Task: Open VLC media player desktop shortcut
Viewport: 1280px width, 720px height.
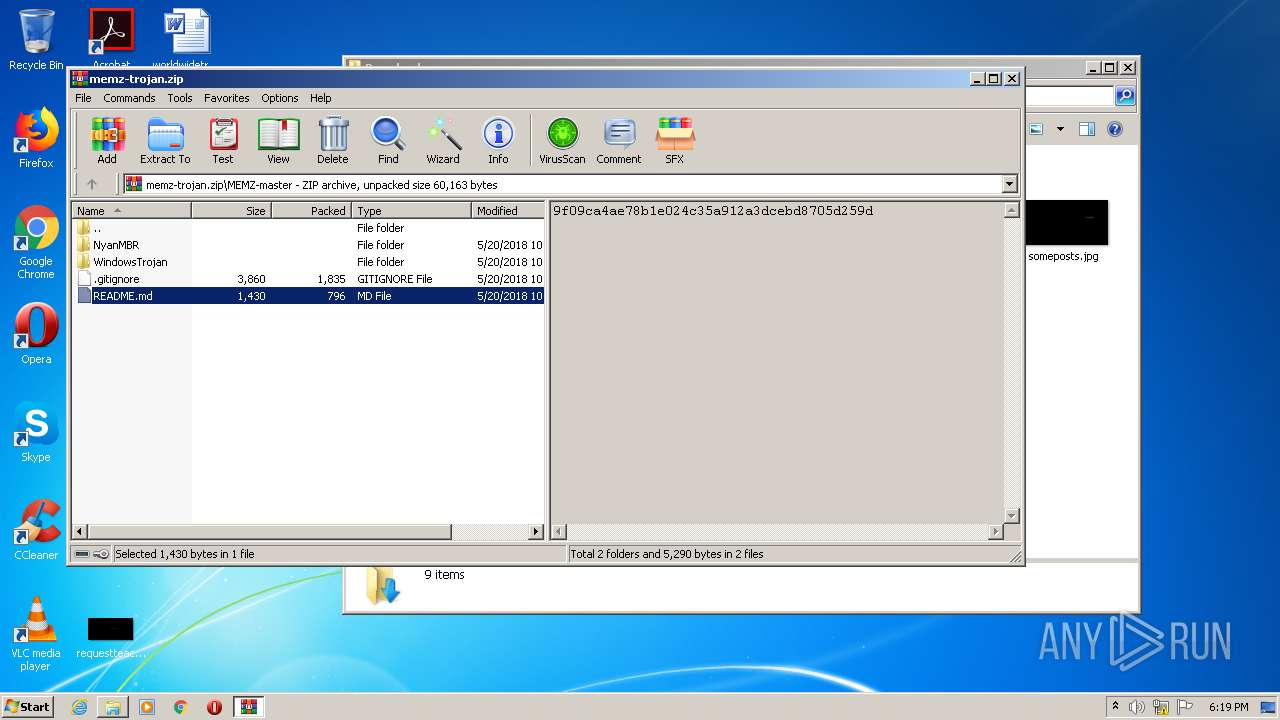Action: coord(36,634)
